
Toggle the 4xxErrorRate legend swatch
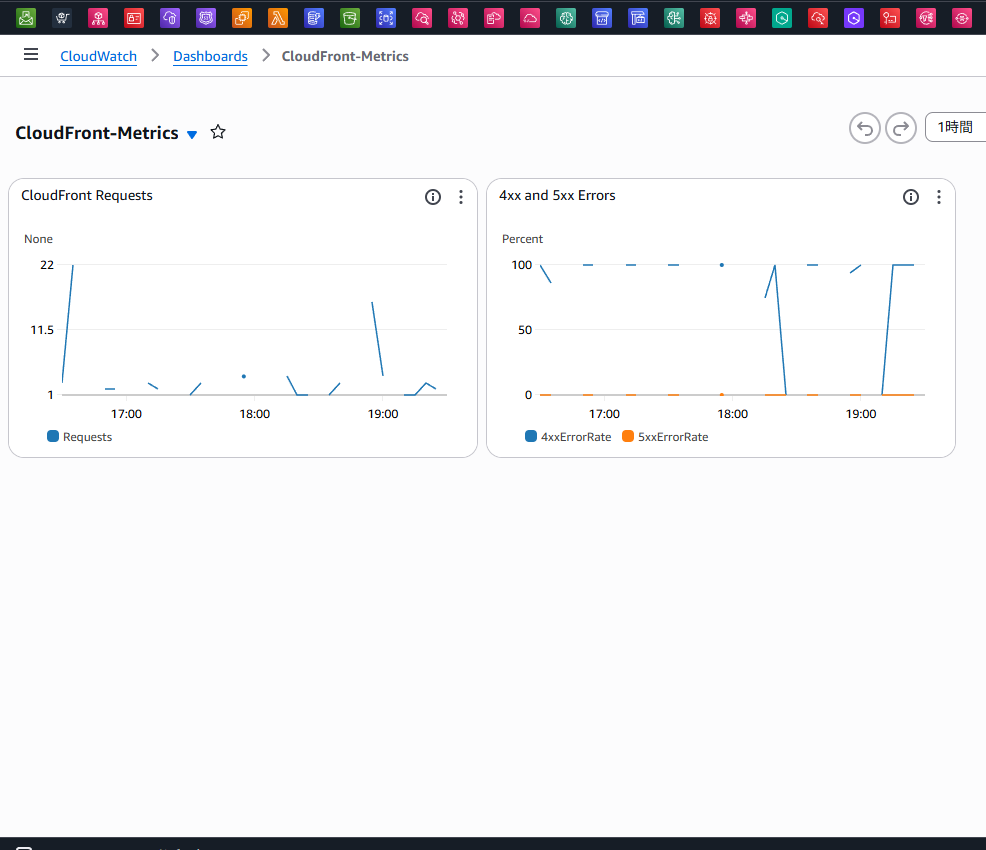coord(531,436)
